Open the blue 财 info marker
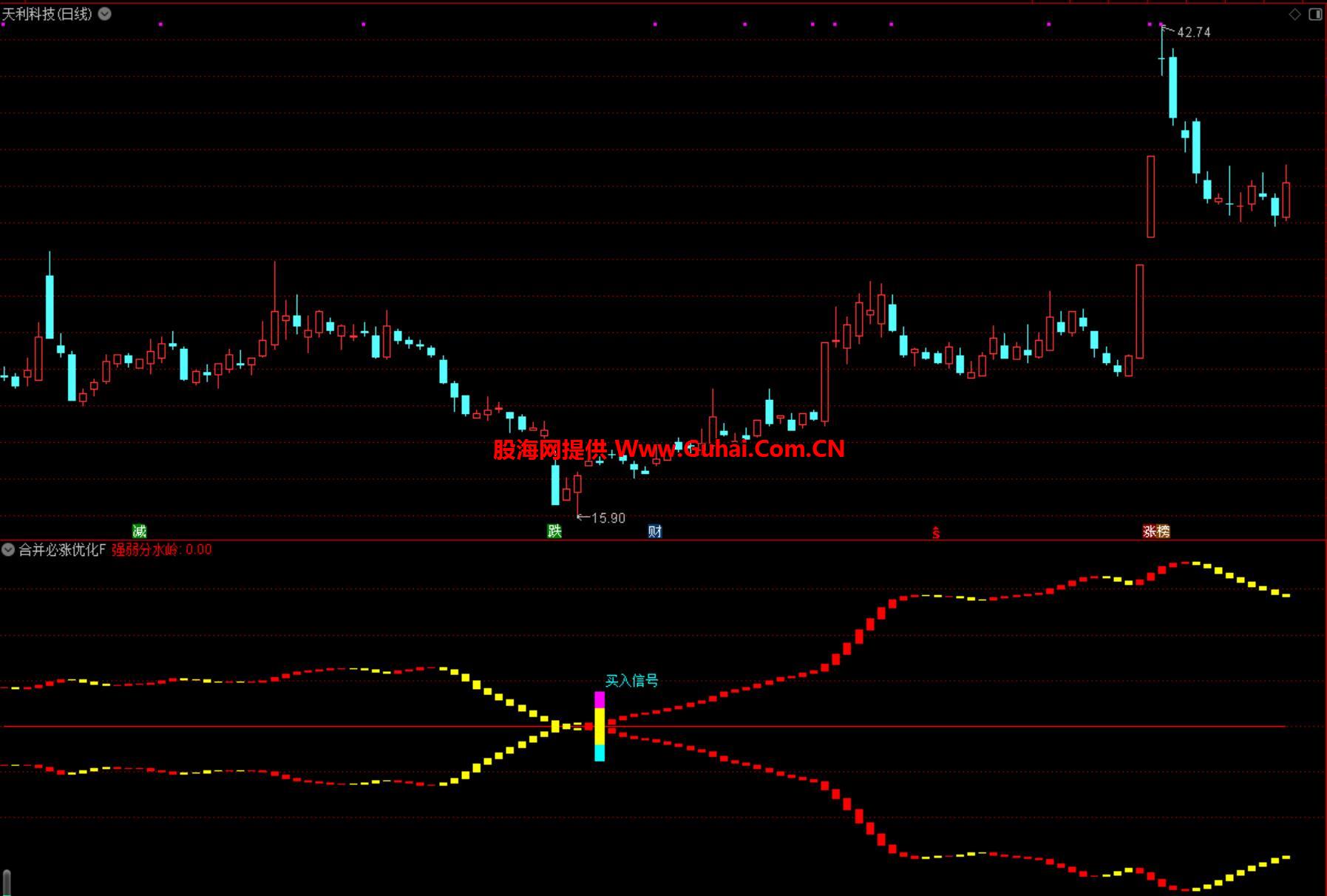The width and height of the screenshot is (1327, 896). point(654,531)
